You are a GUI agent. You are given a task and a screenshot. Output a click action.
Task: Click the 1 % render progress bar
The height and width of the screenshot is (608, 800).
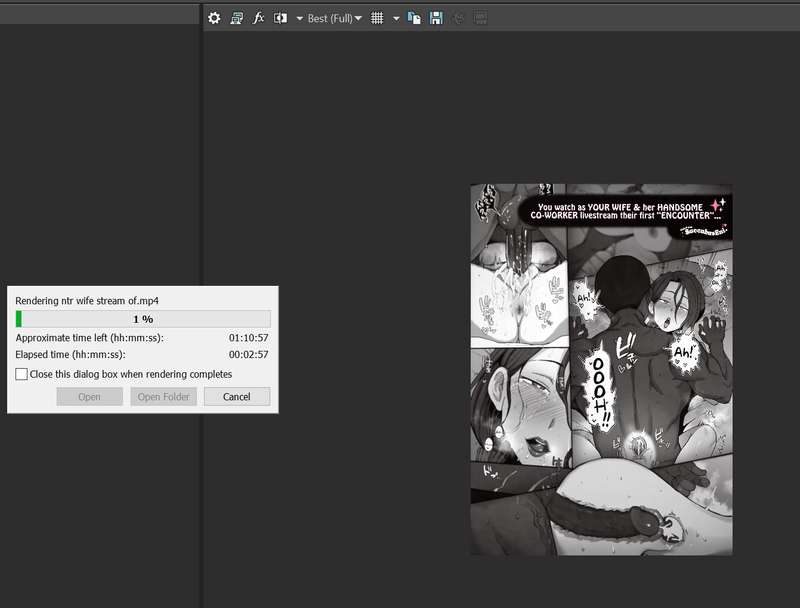coord(143,319)
